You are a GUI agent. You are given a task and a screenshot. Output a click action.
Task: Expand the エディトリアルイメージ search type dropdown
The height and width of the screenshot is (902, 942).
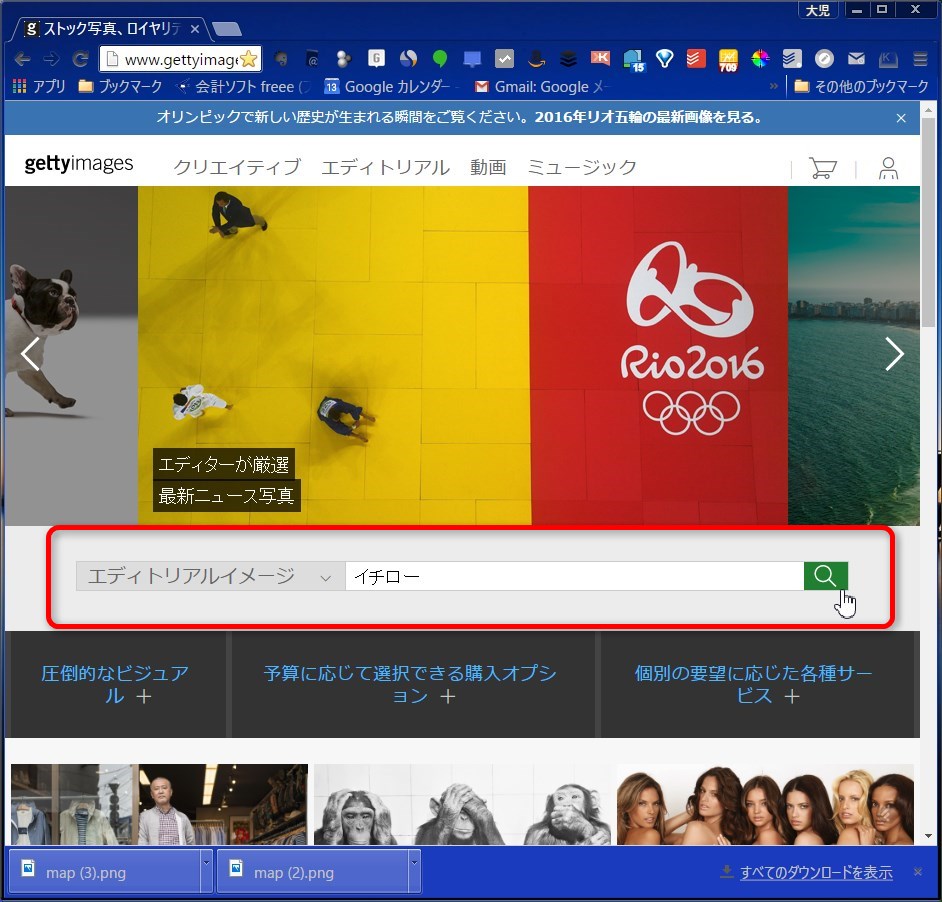(x=210, y=576)
